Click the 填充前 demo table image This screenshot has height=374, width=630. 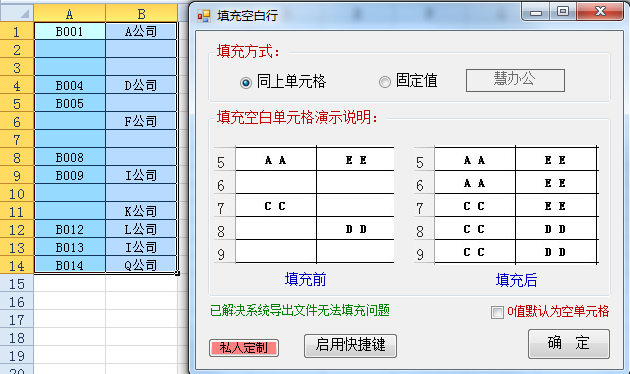tap(304, 205)
